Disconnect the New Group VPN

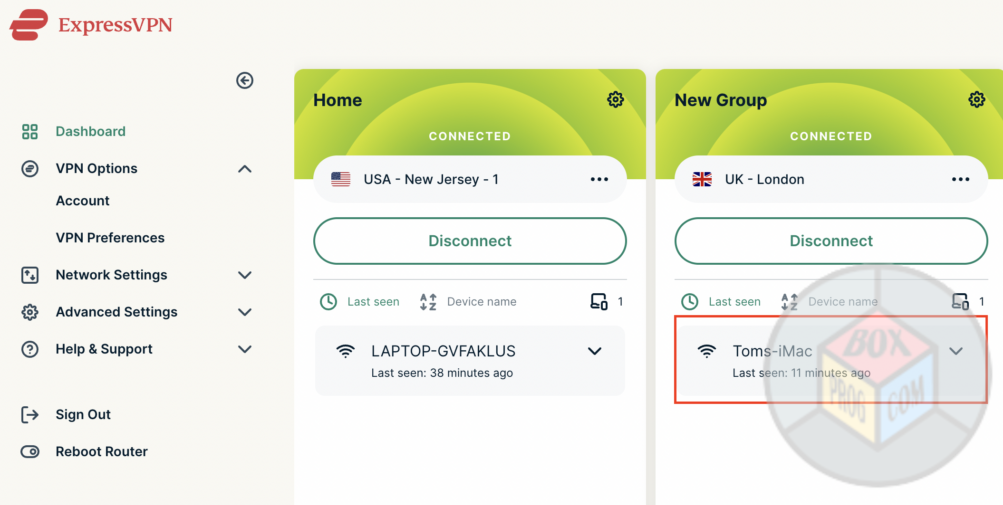pos(831,241)
